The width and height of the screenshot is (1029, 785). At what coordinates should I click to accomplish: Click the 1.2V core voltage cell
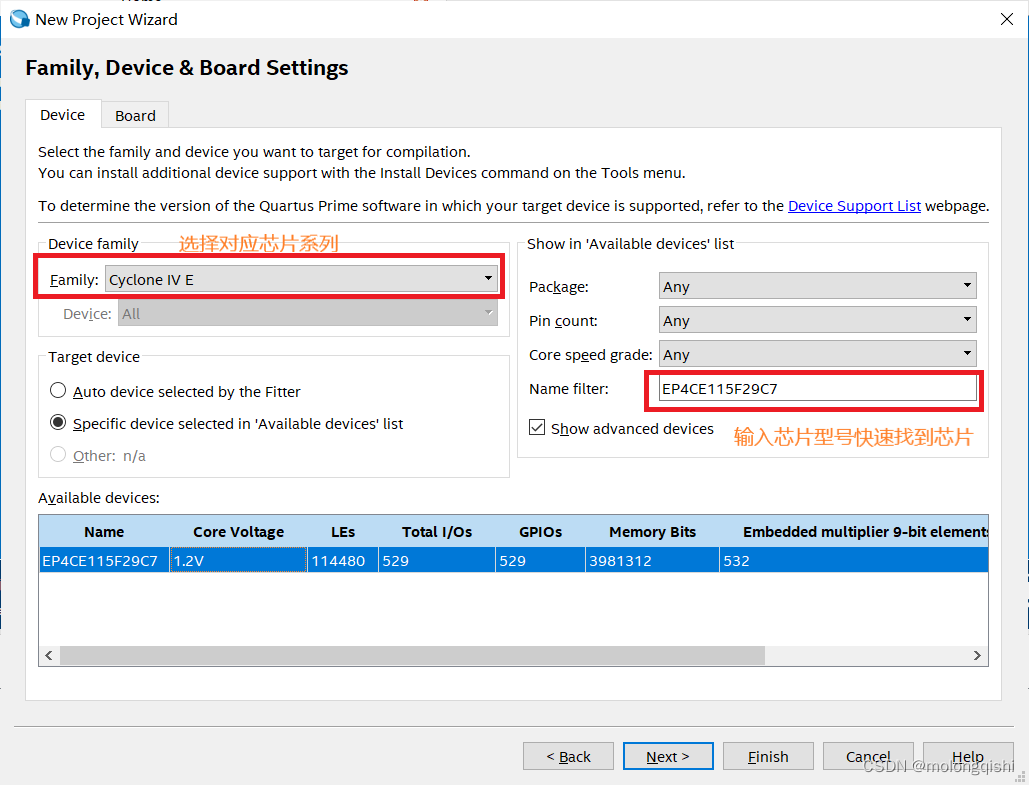pyautogui.click(x=238, y=560)
